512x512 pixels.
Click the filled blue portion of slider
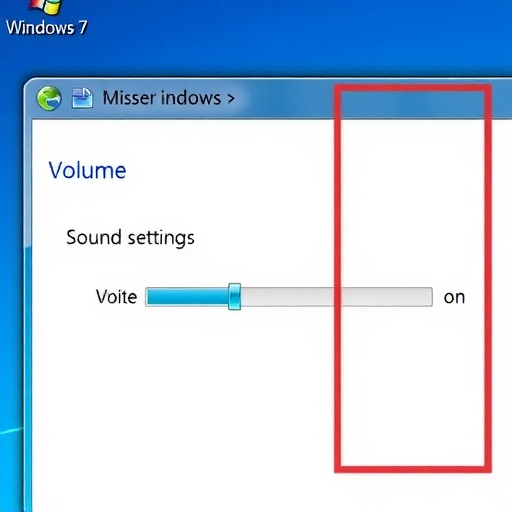pos(188,297)
